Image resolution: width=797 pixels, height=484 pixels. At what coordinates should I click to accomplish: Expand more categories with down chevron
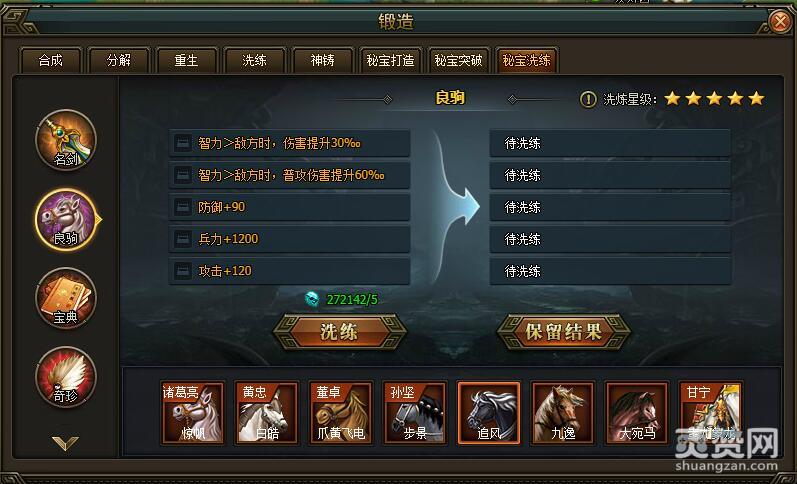coord(66,443)
